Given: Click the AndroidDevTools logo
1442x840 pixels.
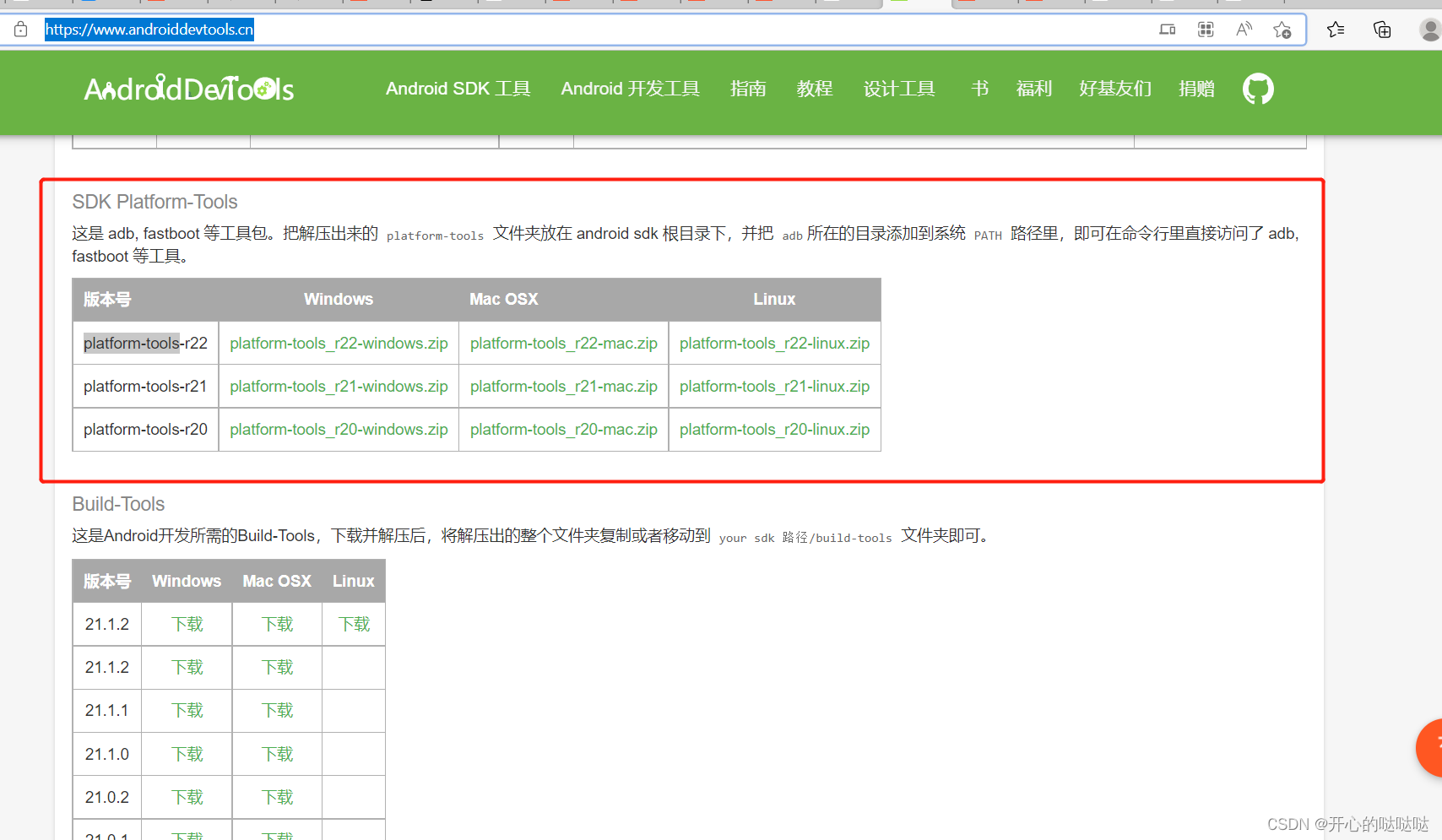Looking at the screenshot, I should (189, 89).
